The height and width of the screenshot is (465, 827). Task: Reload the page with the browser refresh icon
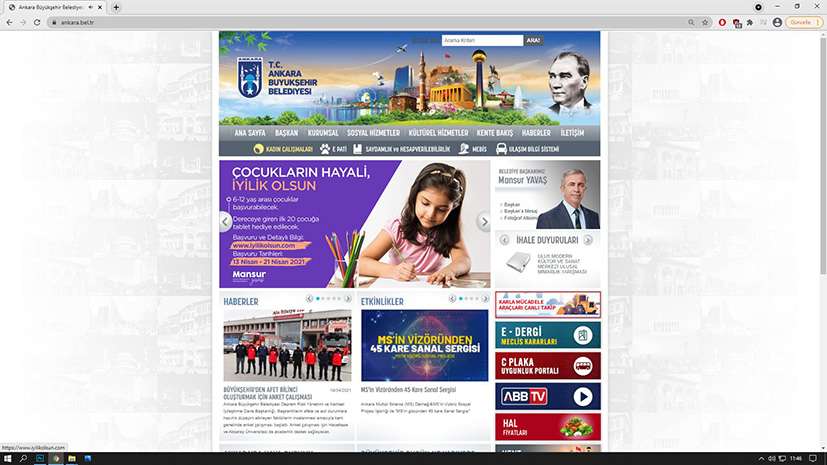click(38, 22)
